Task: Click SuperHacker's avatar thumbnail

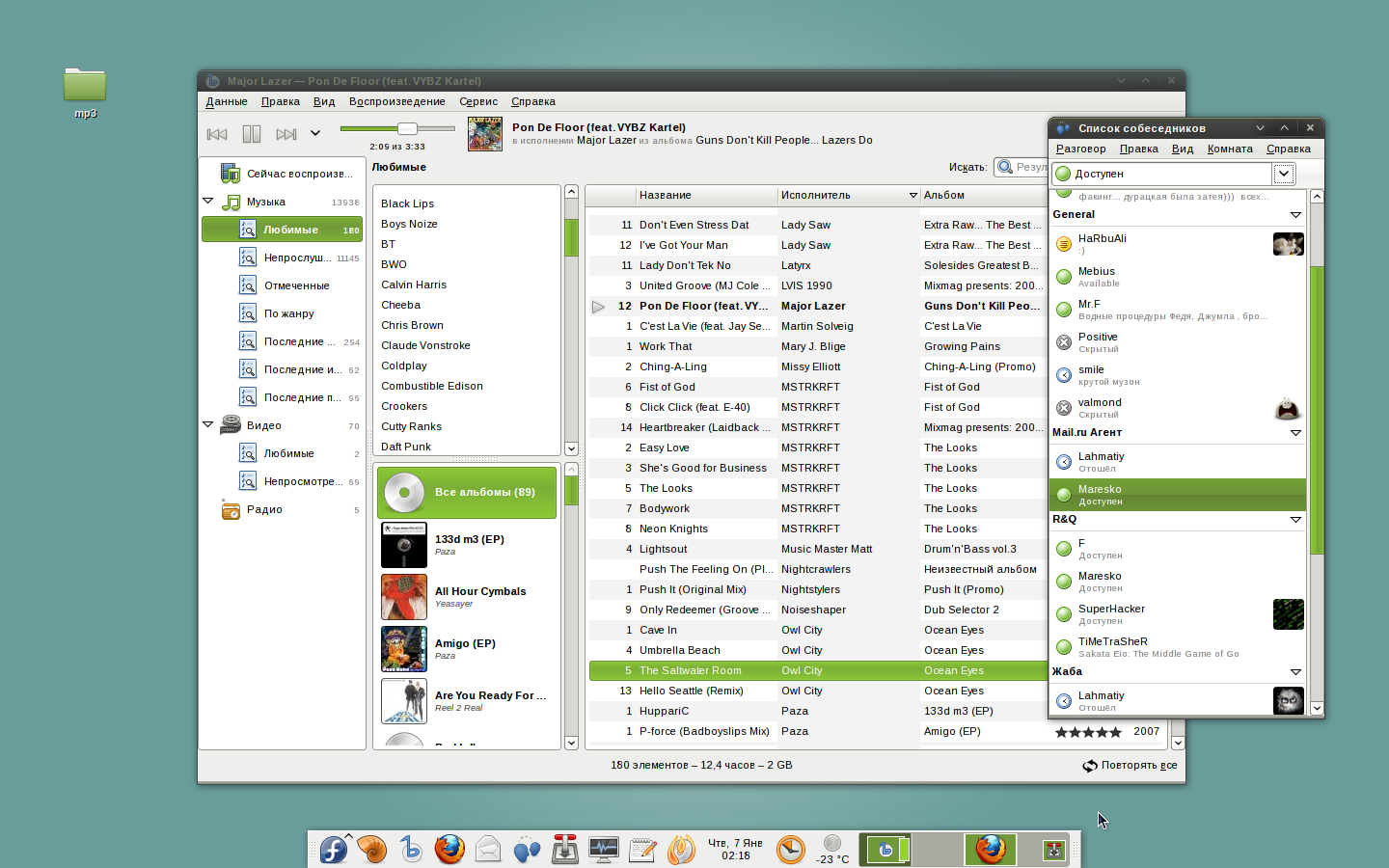Action: [1289, 614]
